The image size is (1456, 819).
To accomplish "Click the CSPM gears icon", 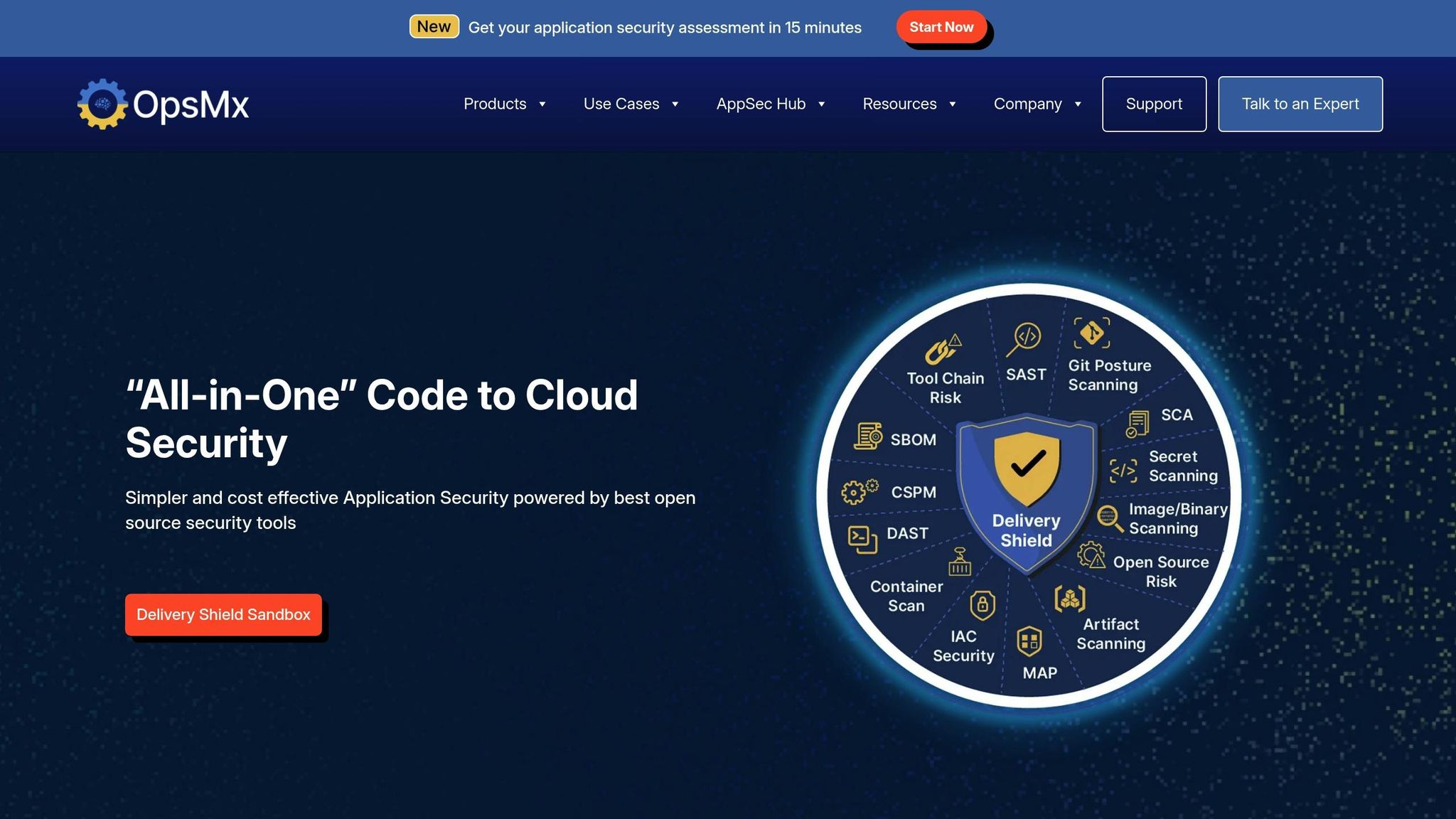I will click(x=860, y=491).
